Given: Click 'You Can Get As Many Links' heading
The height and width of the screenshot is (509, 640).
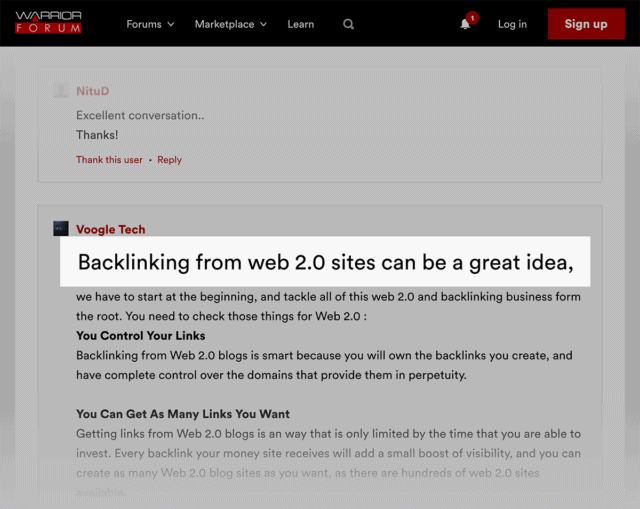Looking at the screenshot, I should (183, 414).
